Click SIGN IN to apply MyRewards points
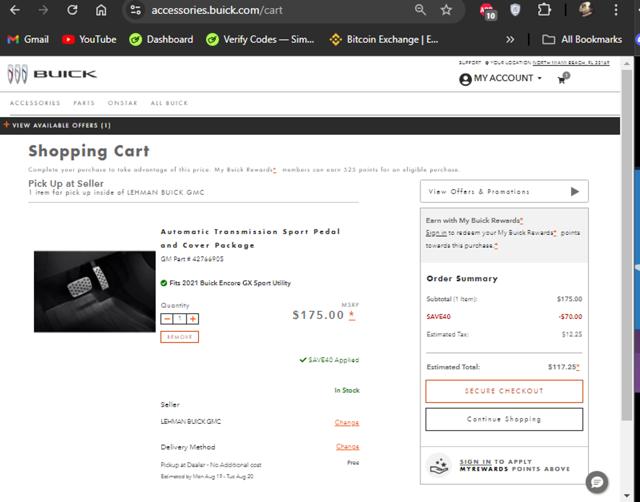The image size is (640, 502). tap(476, 462)
